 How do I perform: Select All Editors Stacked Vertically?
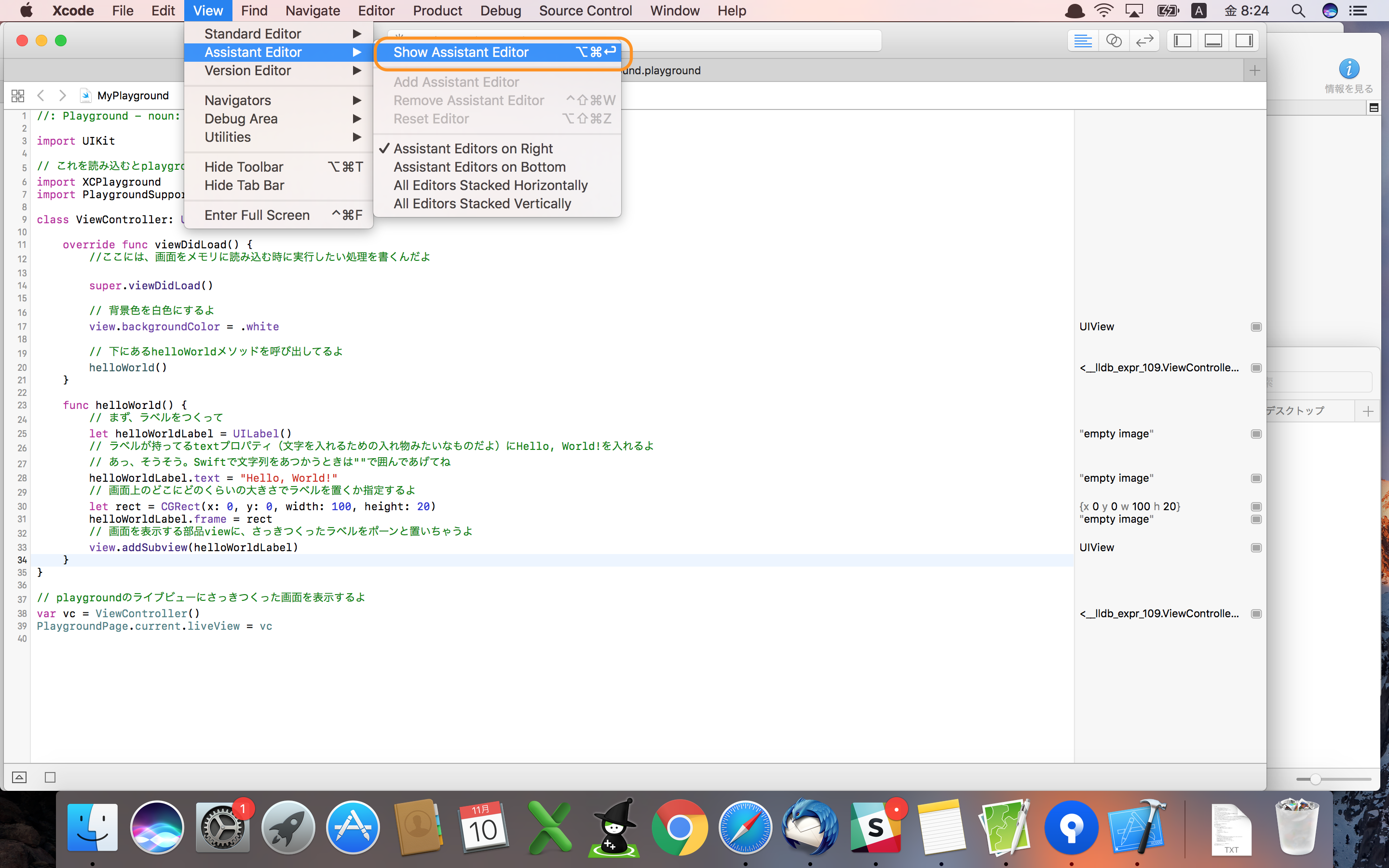[497, 204]
